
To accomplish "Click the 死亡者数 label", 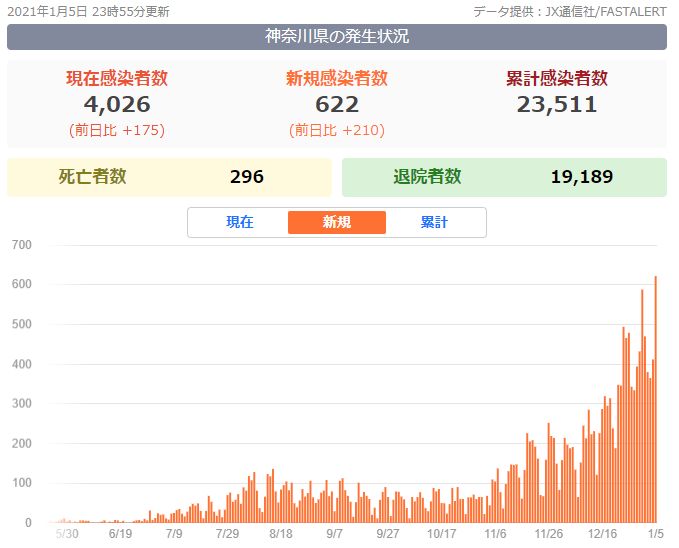I will pos(92,176).
